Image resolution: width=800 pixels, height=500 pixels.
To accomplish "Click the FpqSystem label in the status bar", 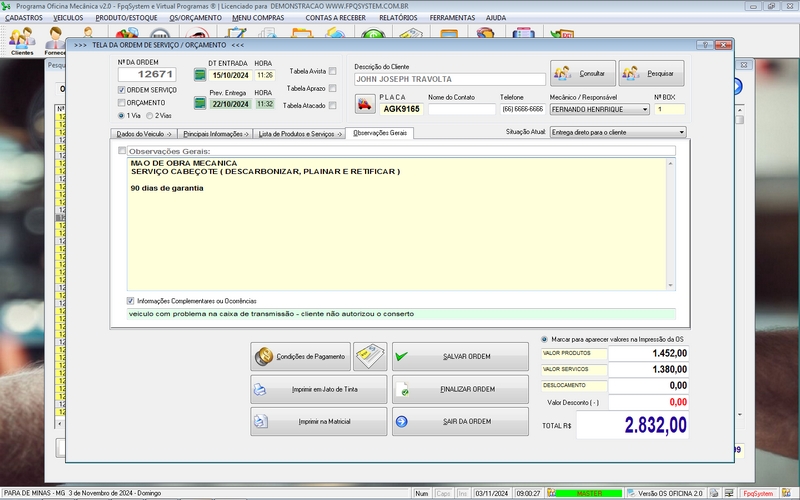I will click(x=758, y=493).
